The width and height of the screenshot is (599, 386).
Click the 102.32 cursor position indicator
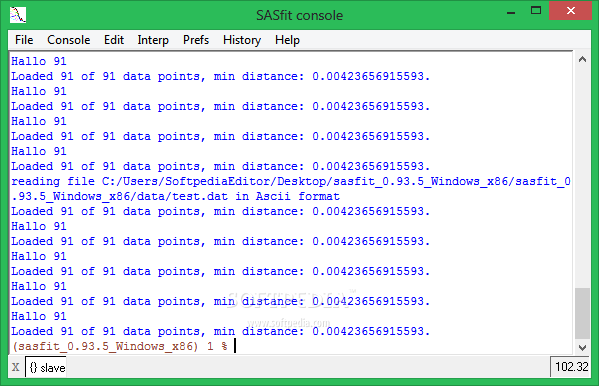click(x=571, y=367)
